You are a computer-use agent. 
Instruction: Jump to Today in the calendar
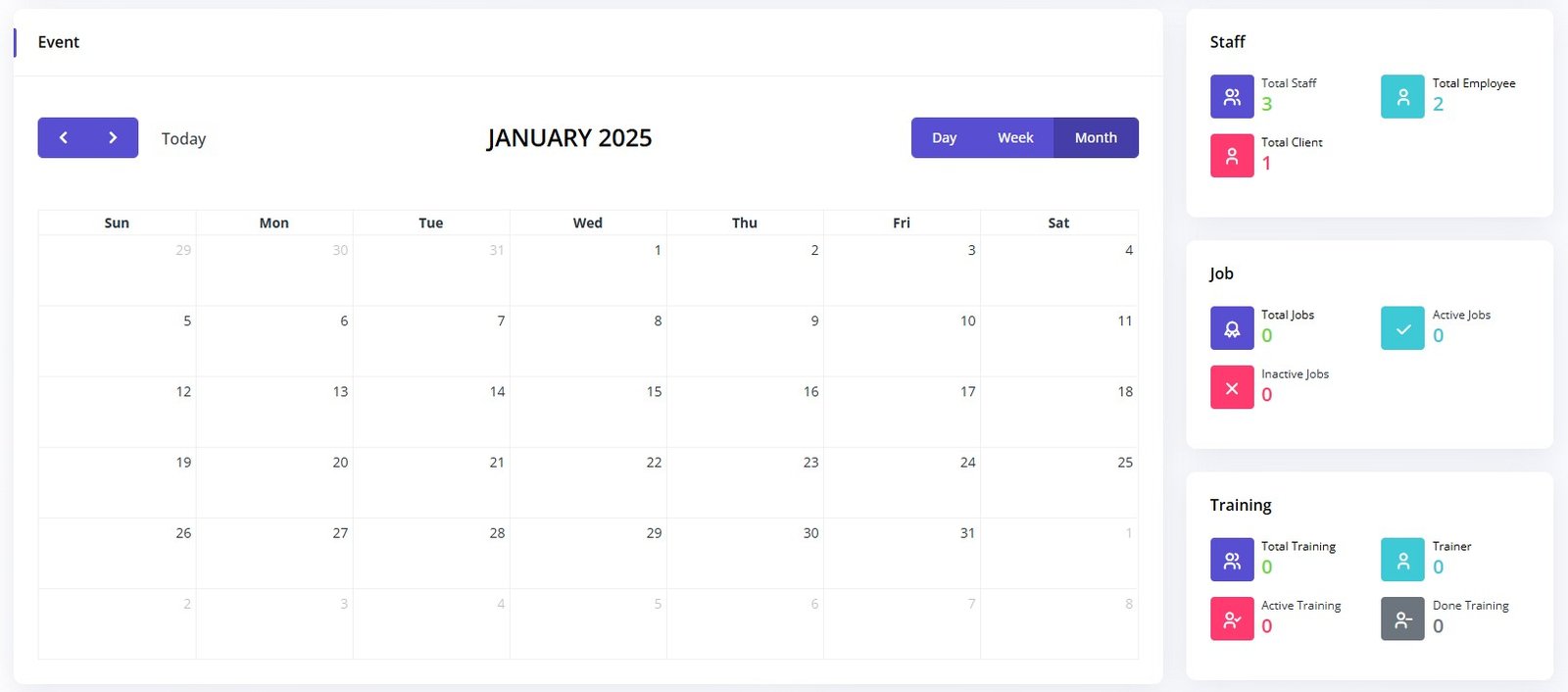pos(183,139)
